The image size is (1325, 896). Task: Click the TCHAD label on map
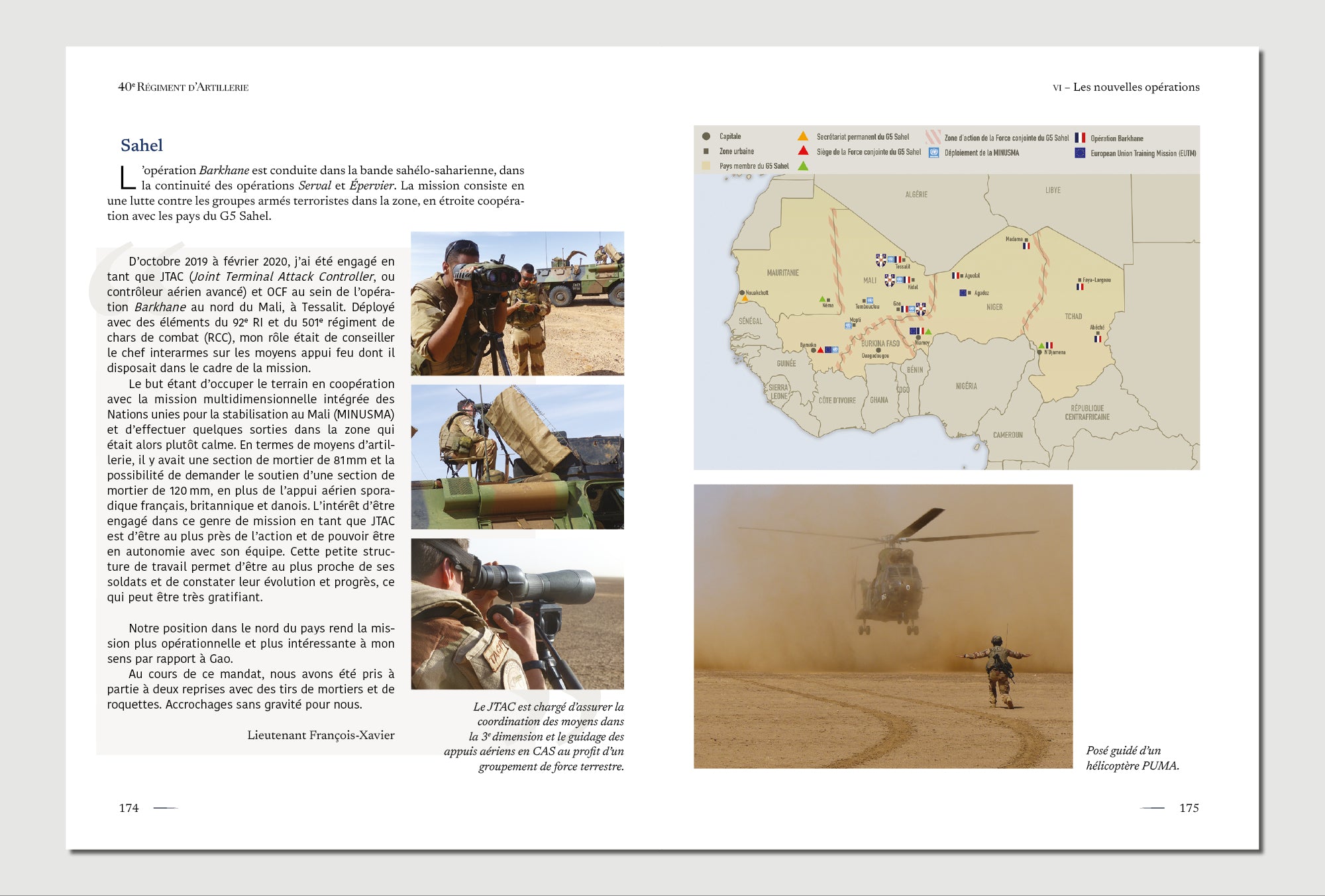tap(1073, 317)
